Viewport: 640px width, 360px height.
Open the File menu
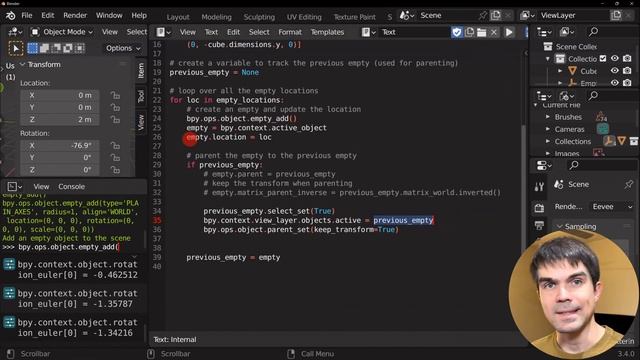pos(27,16)
